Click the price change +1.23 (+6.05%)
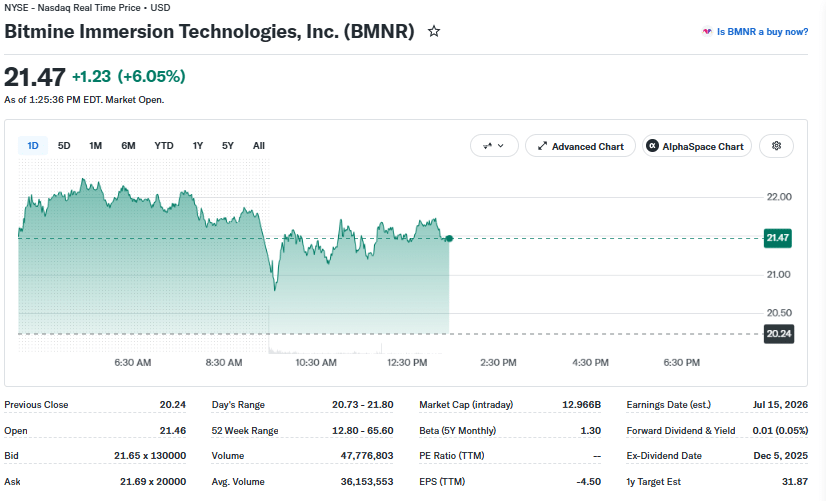Image resolution: width=826 pixels, height=501 pixels. click(x=129, y=76)
